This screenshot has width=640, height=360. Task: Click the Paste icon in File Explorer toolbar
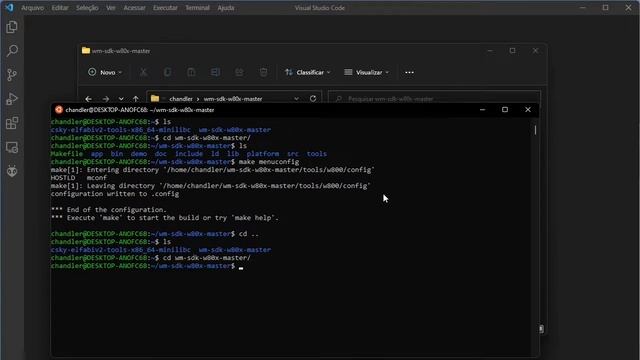191,72
